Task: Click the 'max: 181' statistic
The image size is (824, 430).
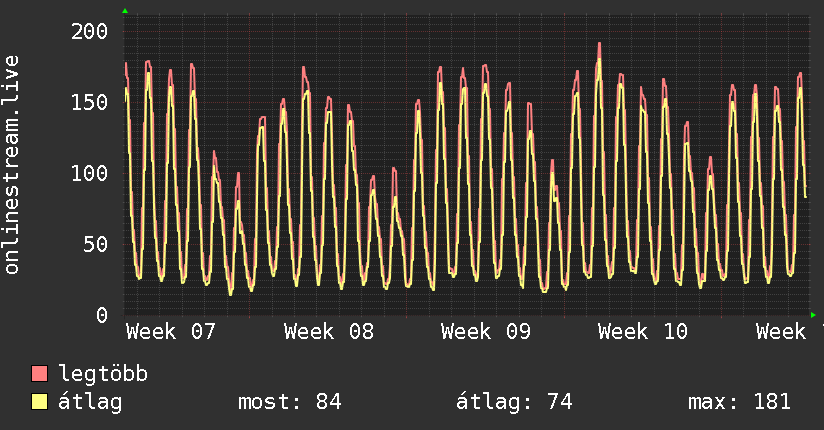Action: point(739,402)
